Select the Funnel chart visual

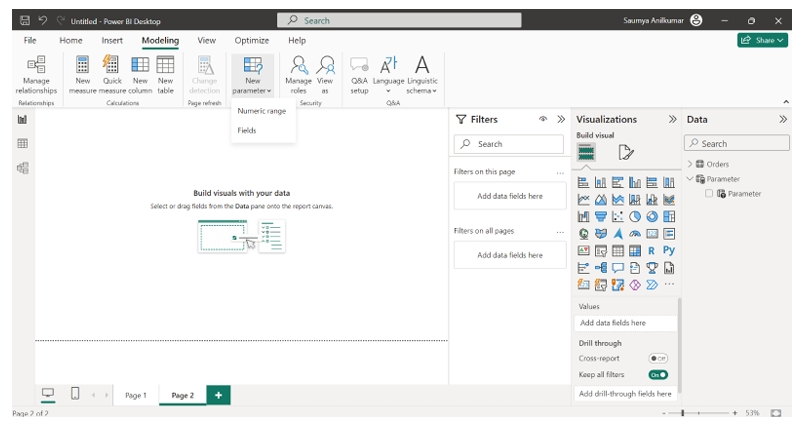[x=600, y=217]
